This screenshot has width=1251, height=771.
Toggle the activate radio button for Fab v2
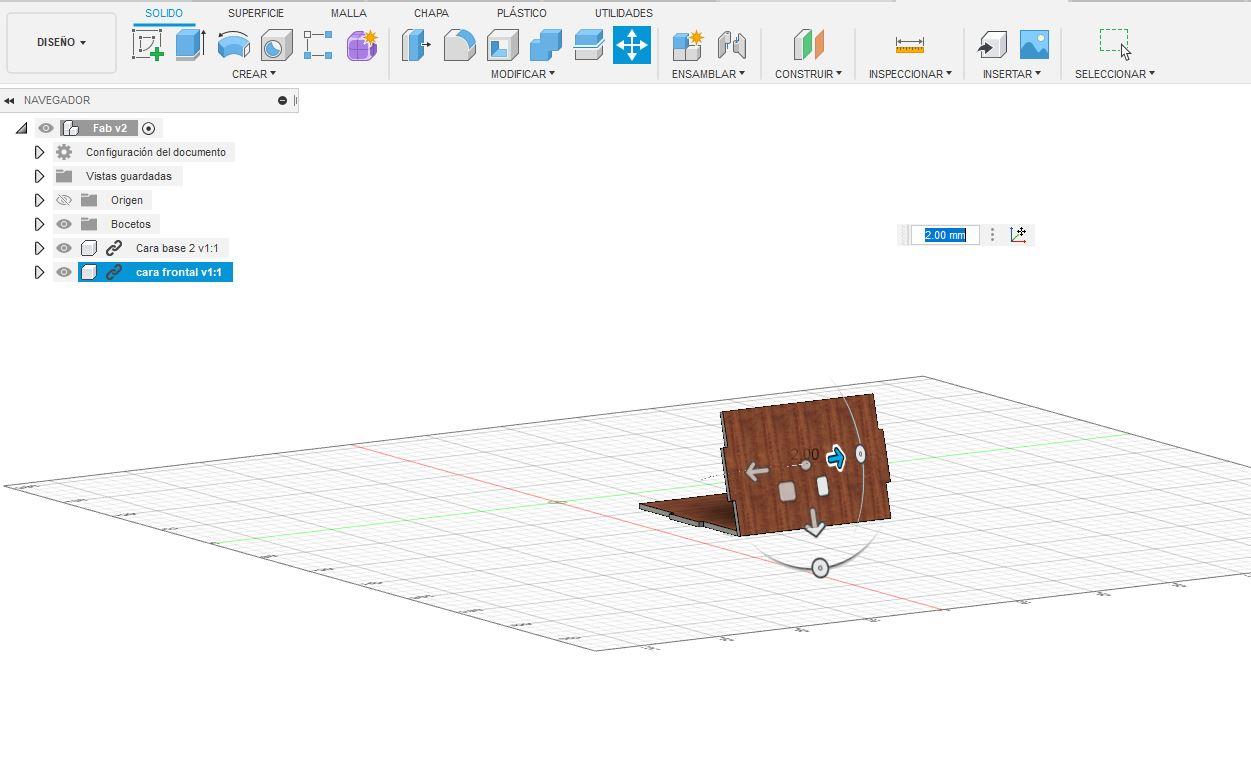pos(149,128)
